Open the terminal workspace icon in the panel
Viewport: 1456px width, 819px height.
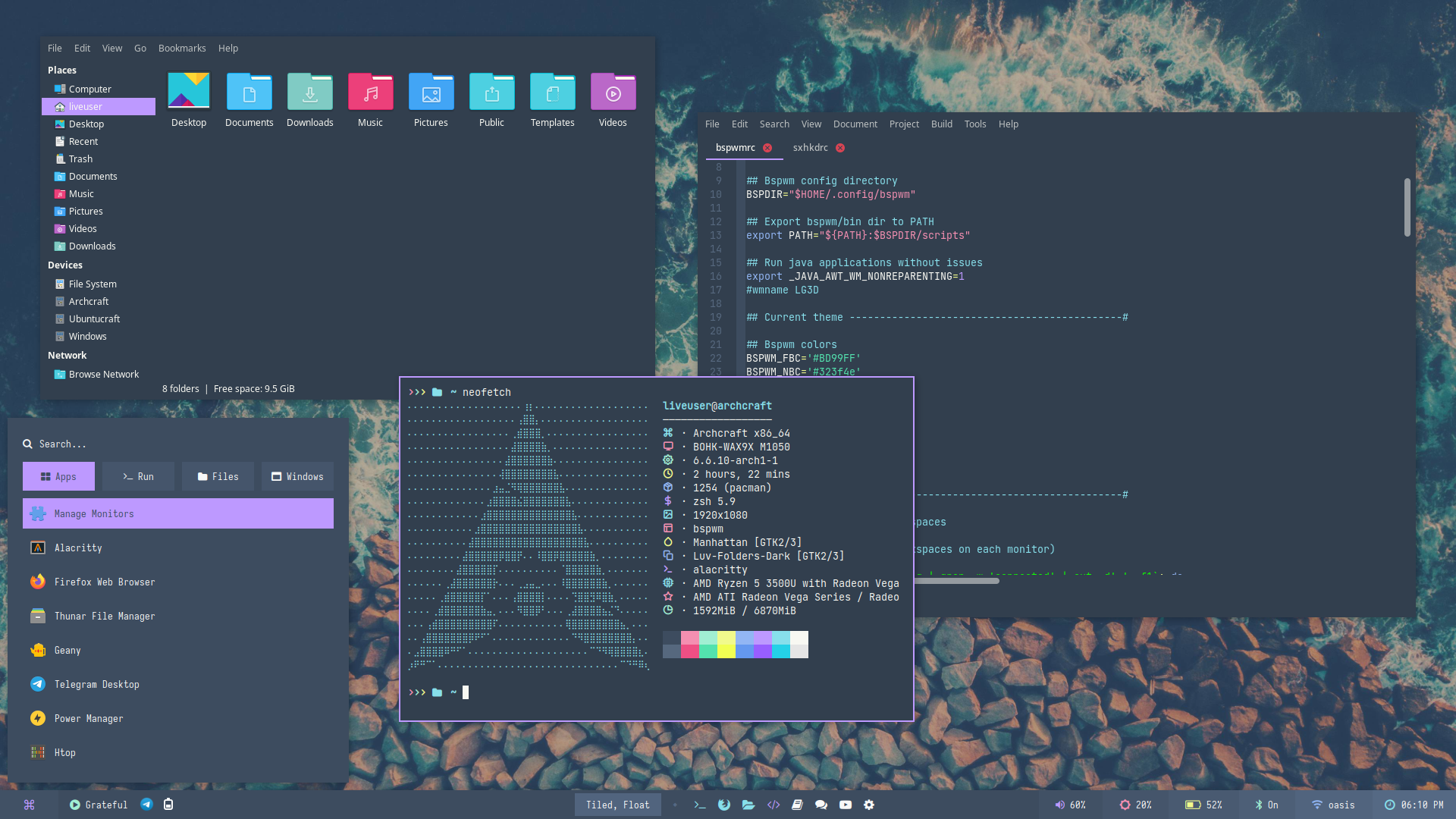tap(699, 805)
